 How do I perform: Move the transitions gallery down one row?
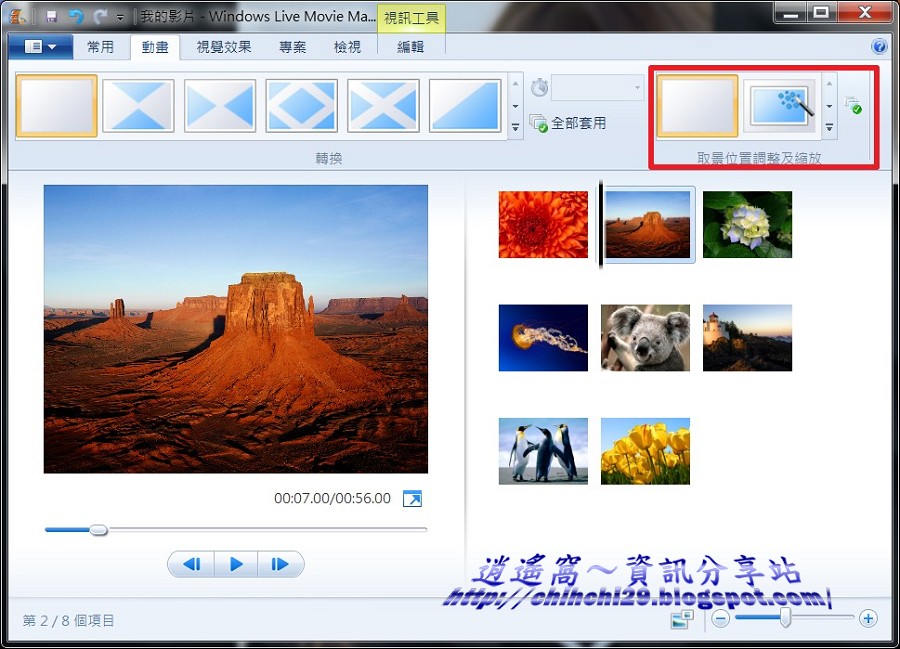[515, 106]
